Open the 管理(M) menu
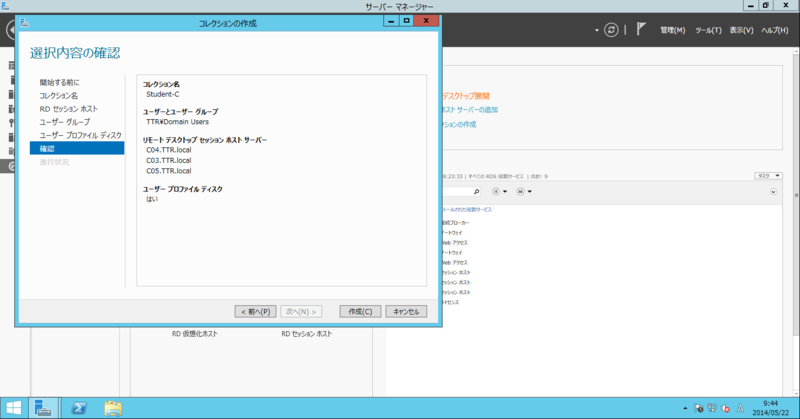Image resolution: width=800 pixels, height=419 pixels. point(672,30)
